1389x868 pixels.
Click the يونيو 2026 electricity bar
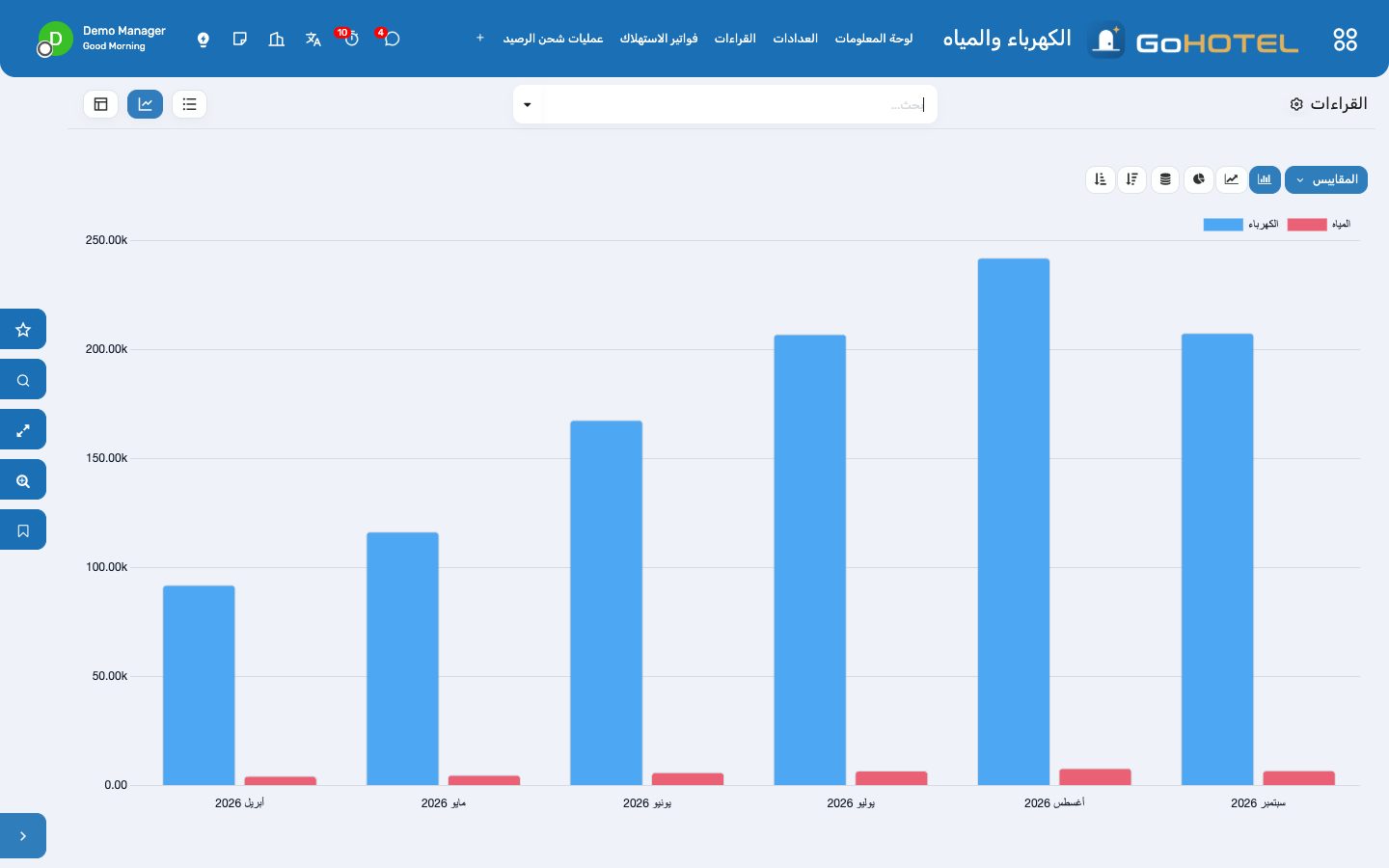coord(606,603)
